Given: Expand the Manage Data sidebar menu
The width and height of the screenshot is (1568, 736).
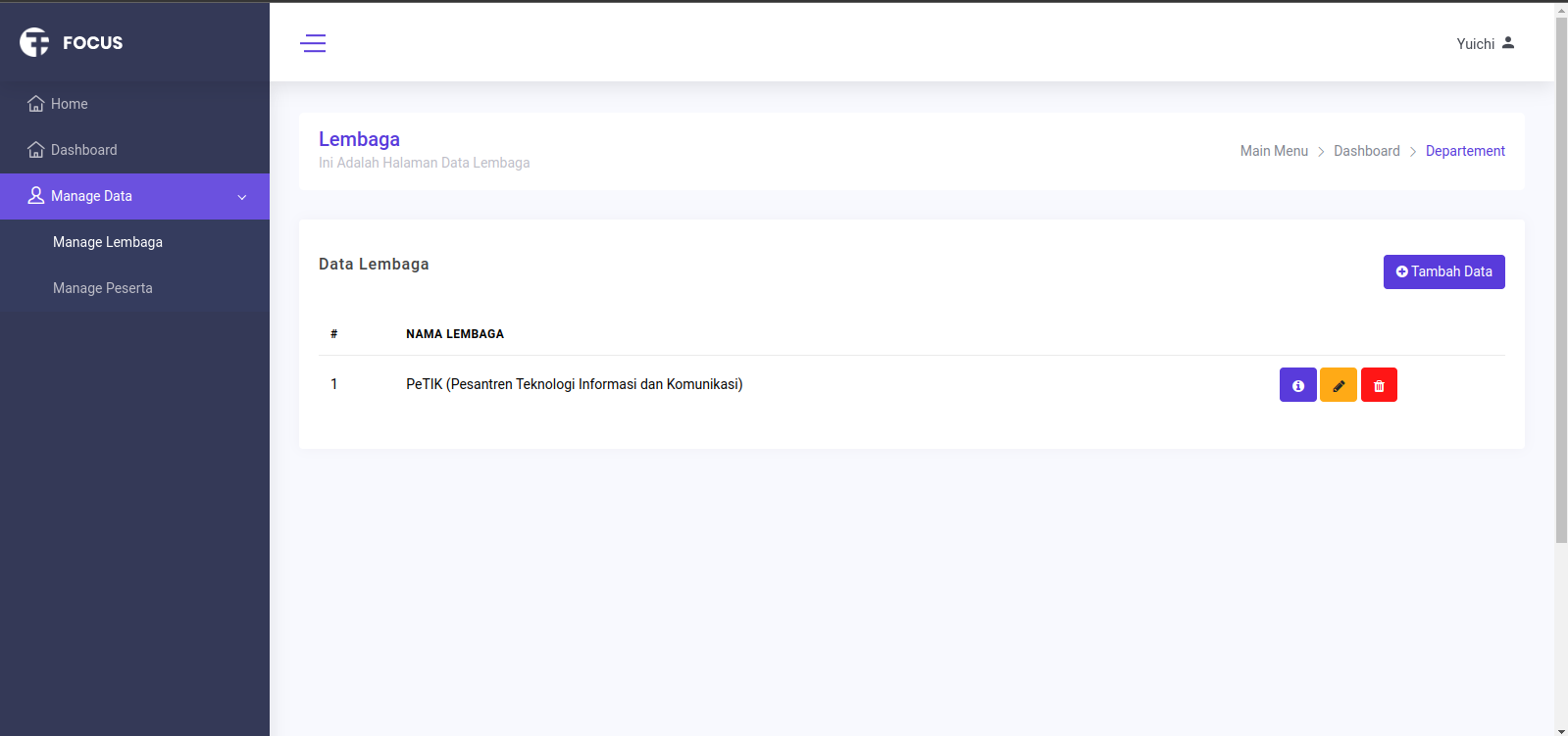Looking at the screenshot, I should click(91, 196).
